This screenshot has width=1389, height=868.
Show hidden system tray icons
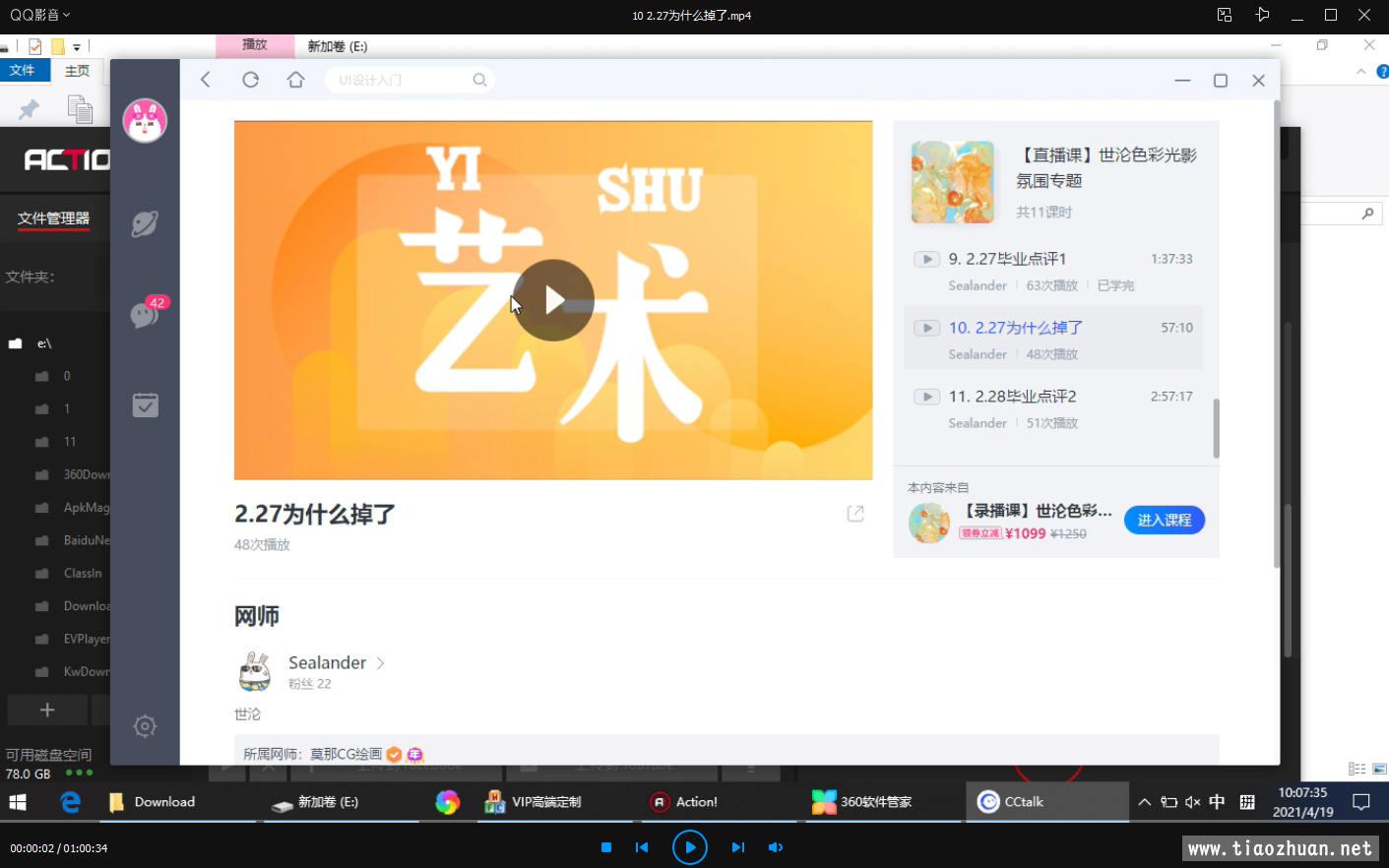point(1144,802)
